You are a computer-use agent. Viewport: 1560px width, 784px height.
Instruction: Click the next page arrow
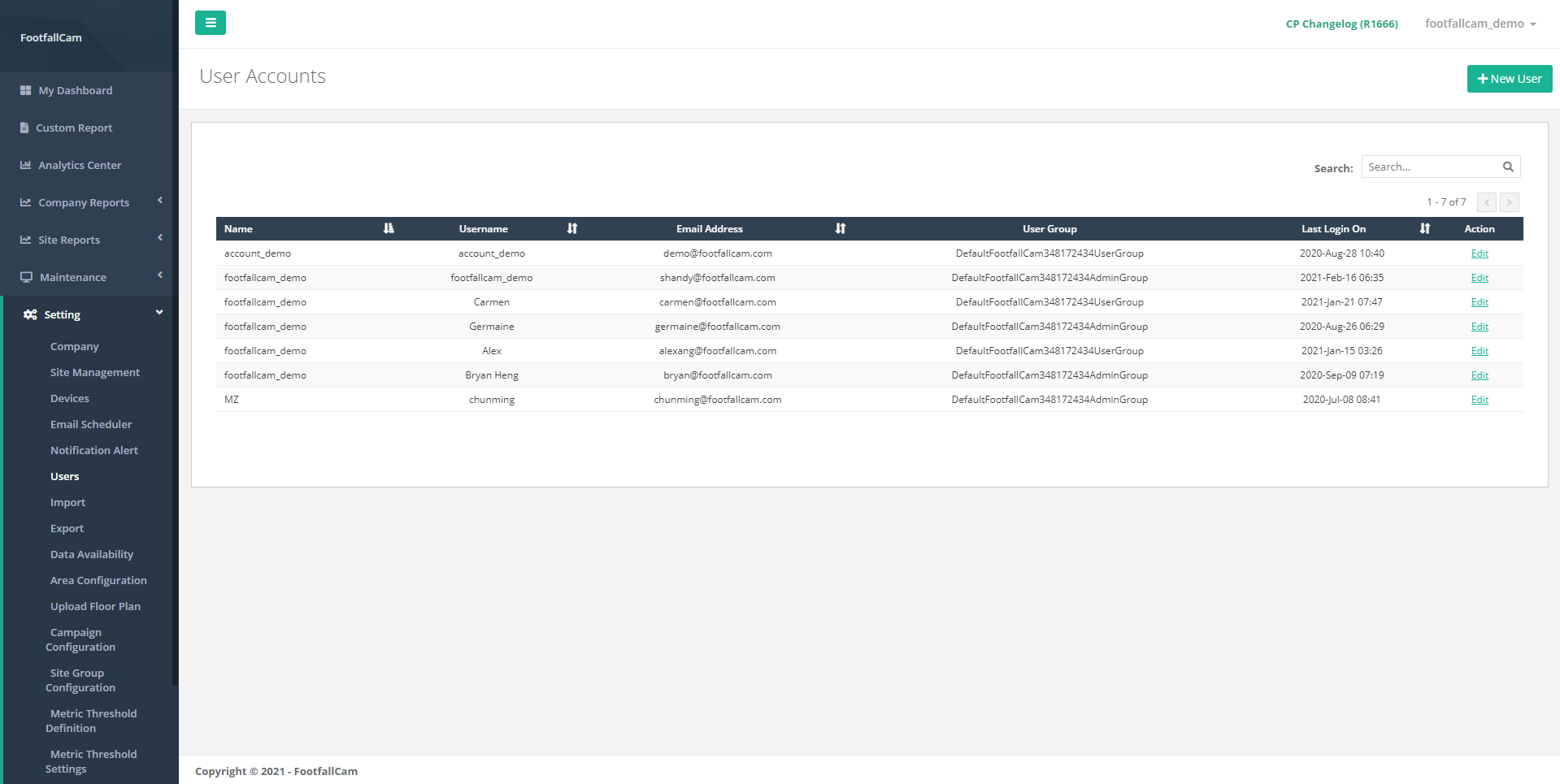1509,201
